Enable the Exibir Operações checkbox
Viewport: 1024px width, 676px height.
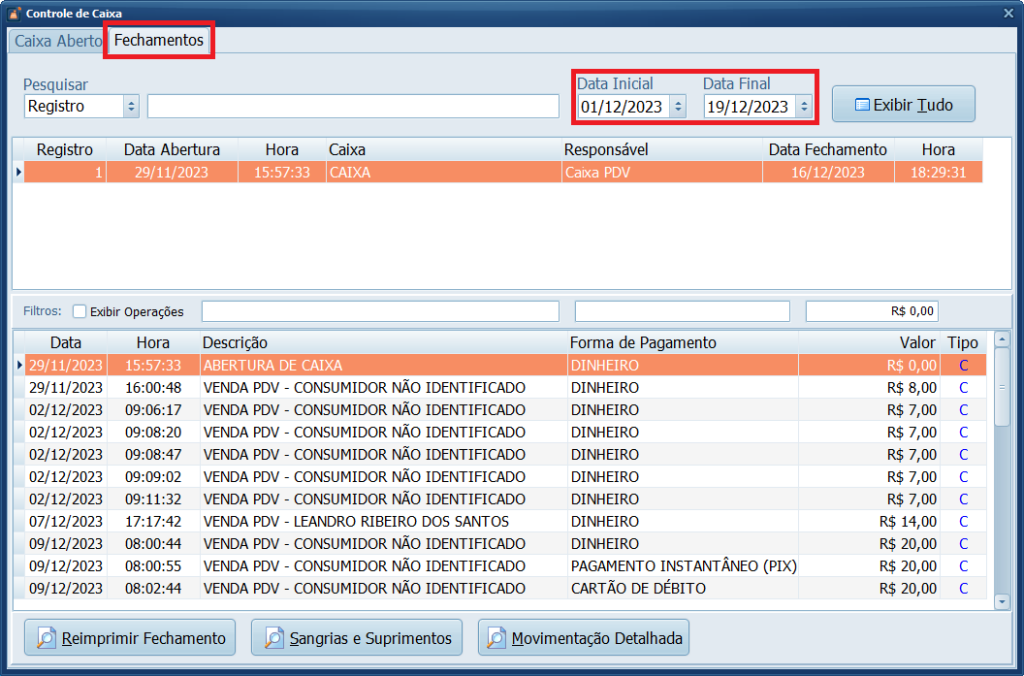pos(80,311)
